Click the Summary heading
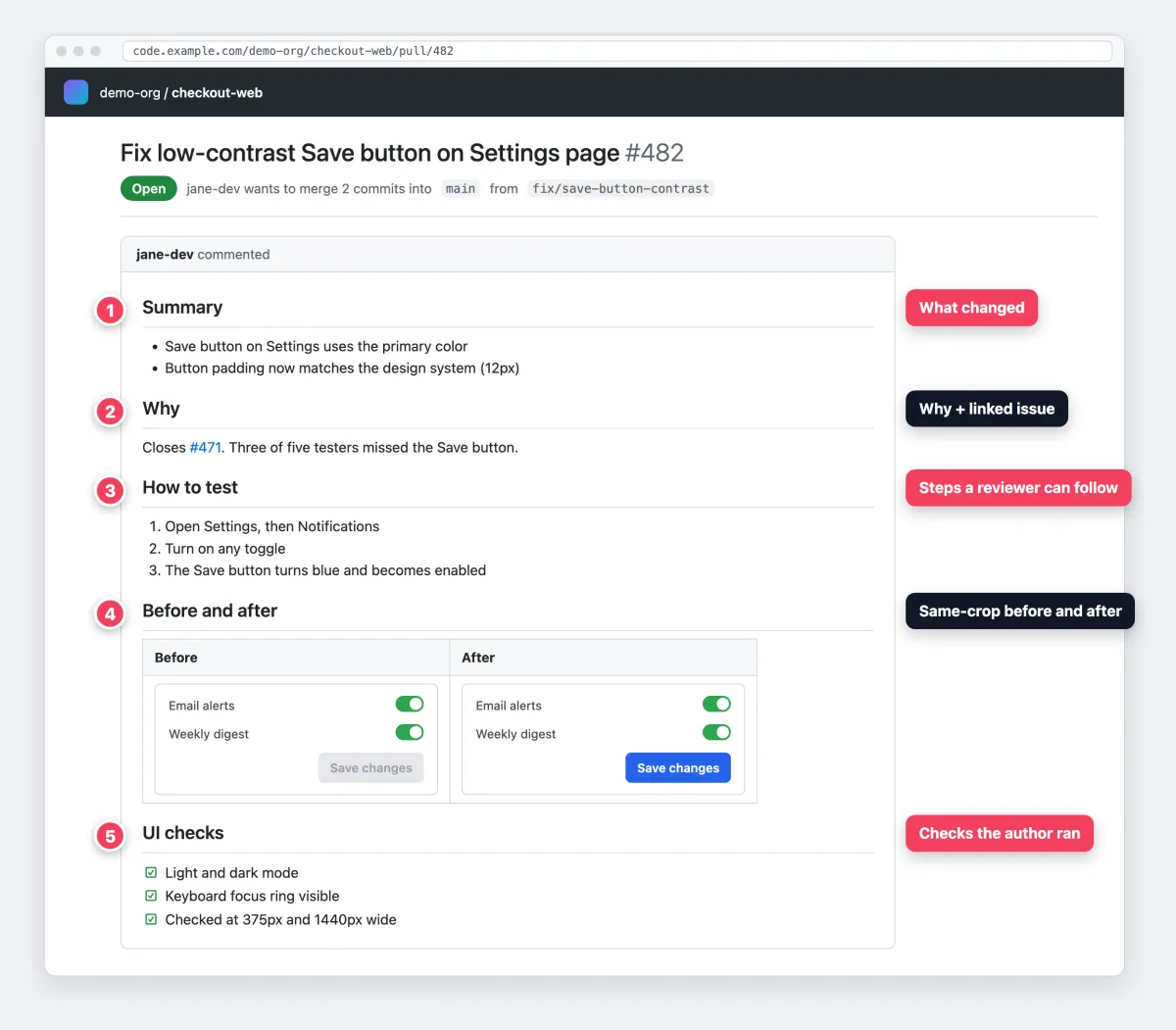The width and height of the screenshot is (1176, 1030). pyautogui.click(x=182, y=307)
